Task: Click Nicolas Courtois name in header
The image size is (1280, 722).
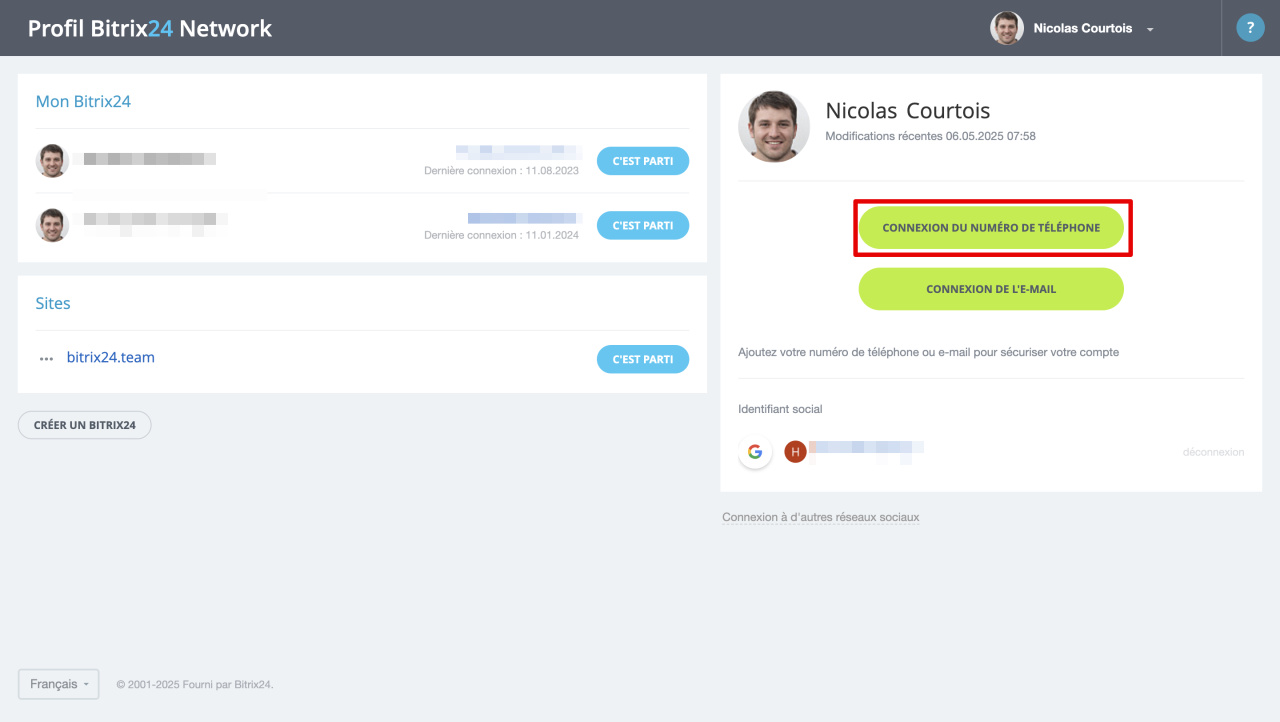Action: 1083,28
